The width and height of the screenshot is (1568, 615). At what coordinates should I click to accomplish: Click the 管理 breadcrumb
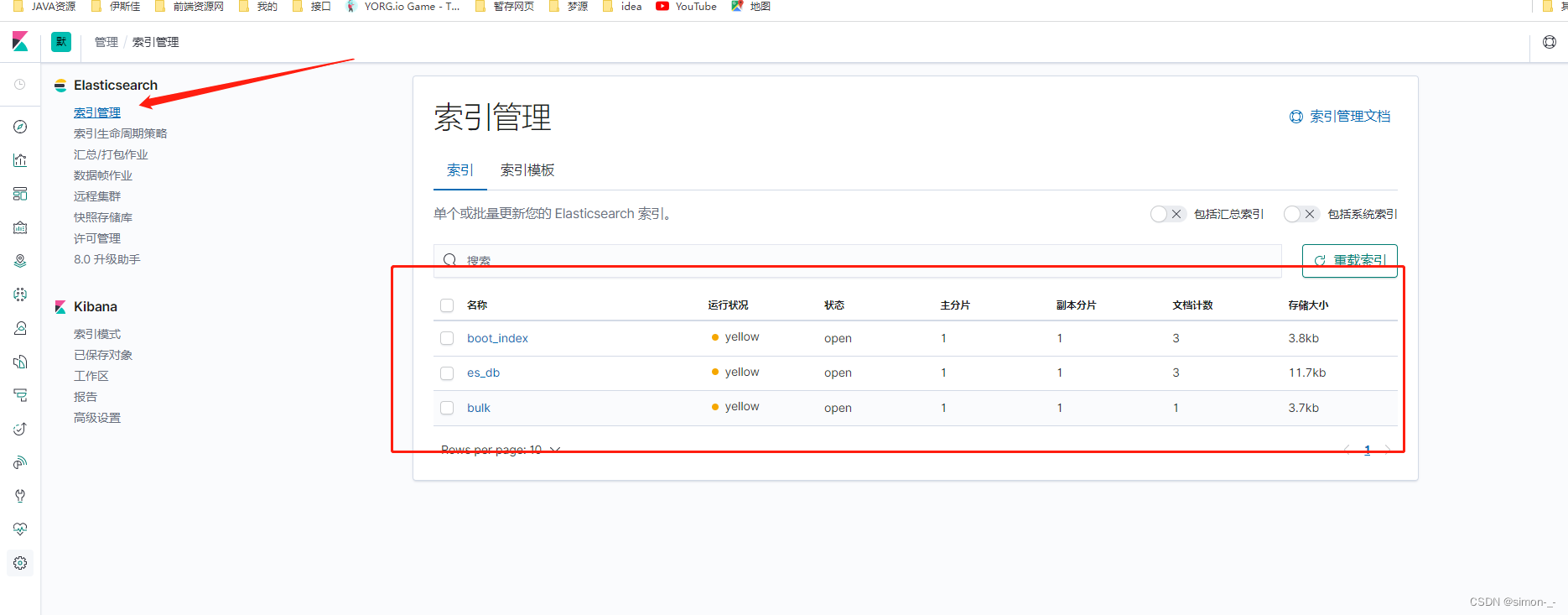[x=106, y=42]
